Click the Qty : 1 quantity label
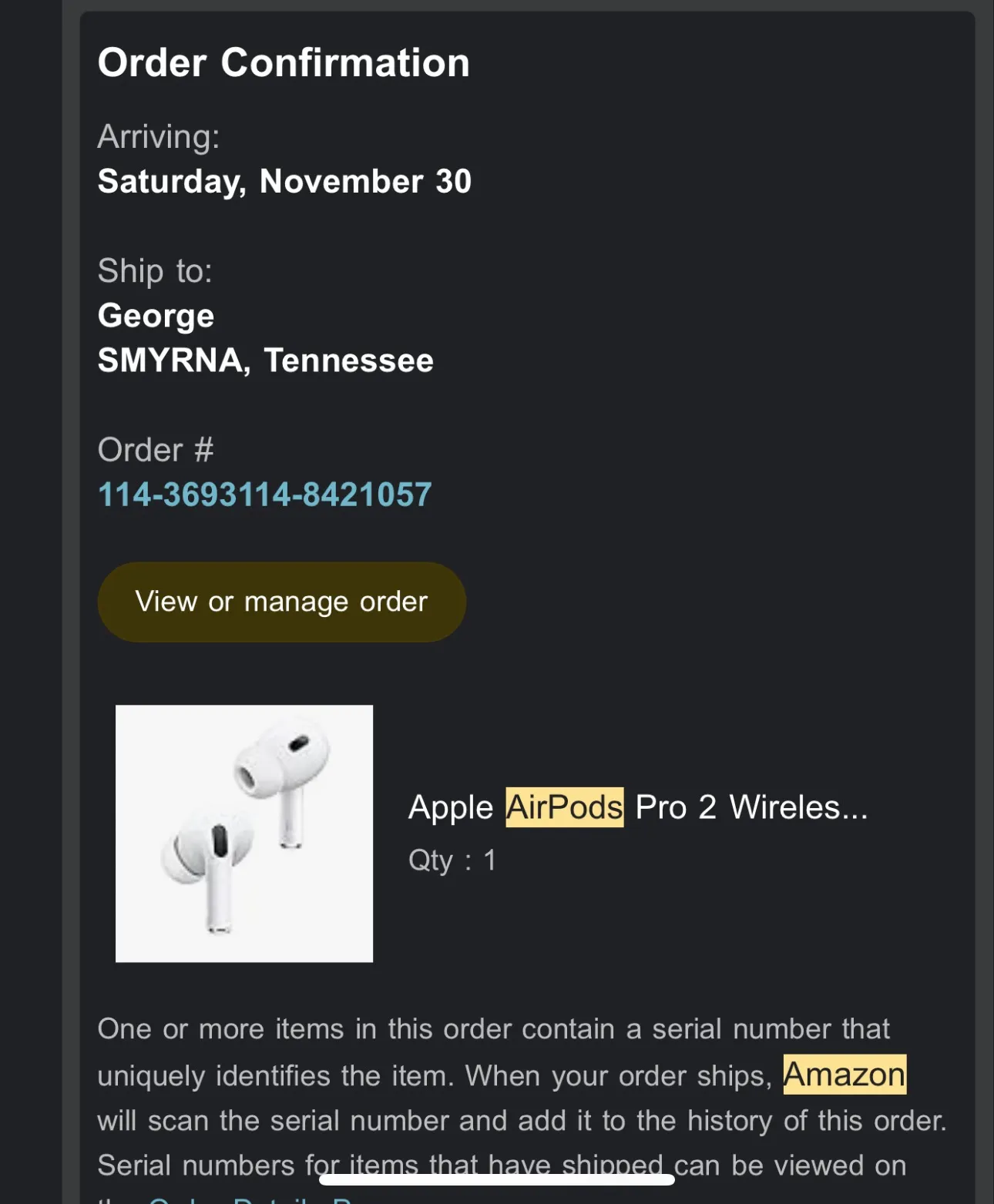The height and width of the screenshot is (1204, 994). click(x=452, y=861)
